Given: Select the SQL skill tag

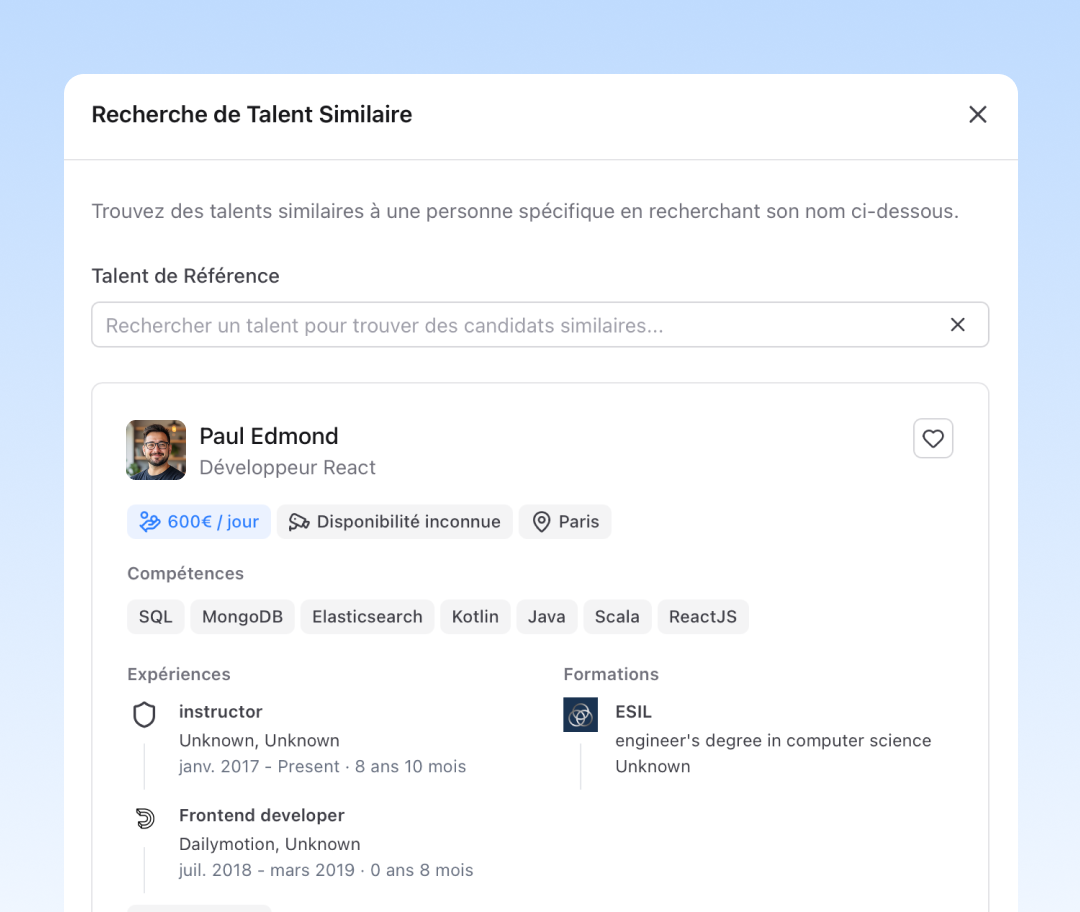Looking at the screenshot, I should pos(155,617).
